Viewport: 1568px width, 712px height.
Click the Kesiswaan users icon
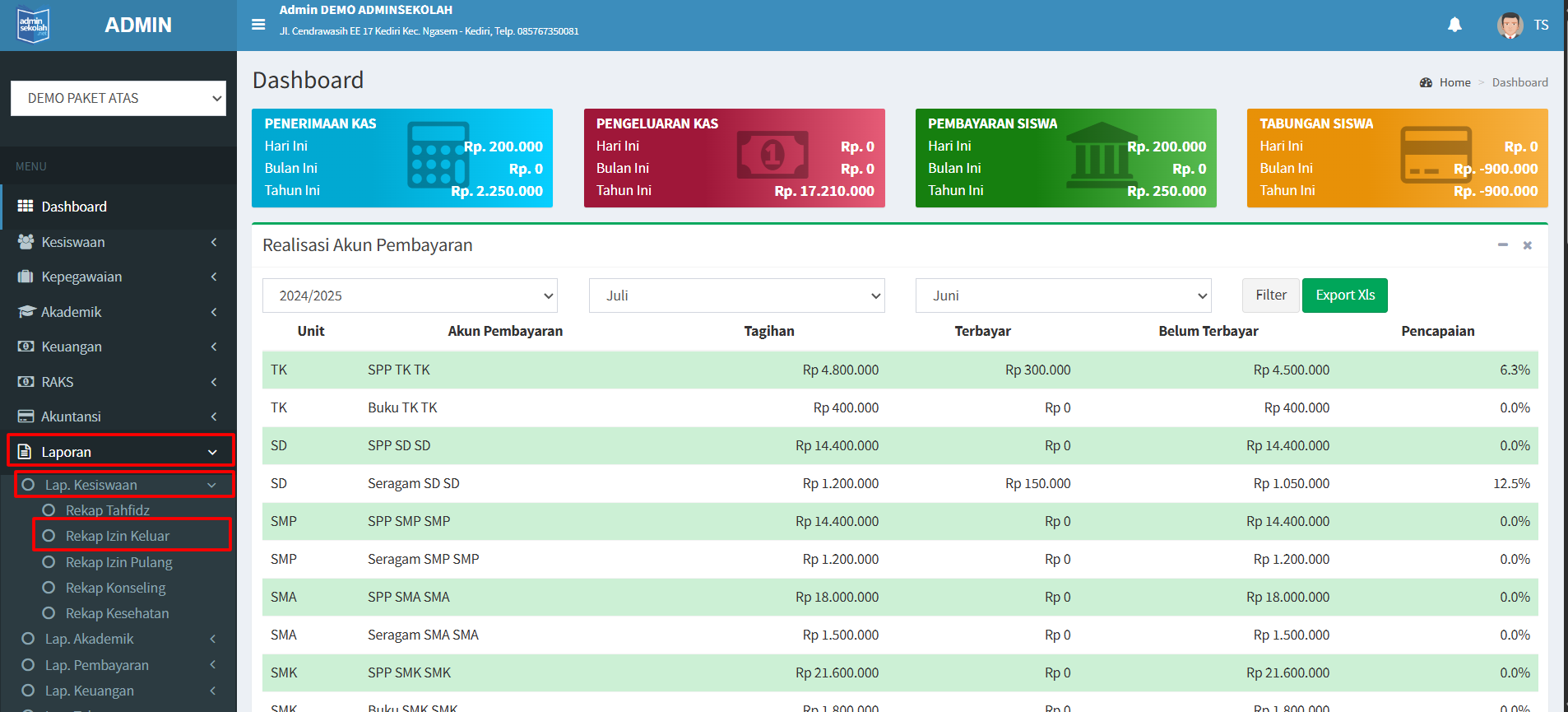26,242
